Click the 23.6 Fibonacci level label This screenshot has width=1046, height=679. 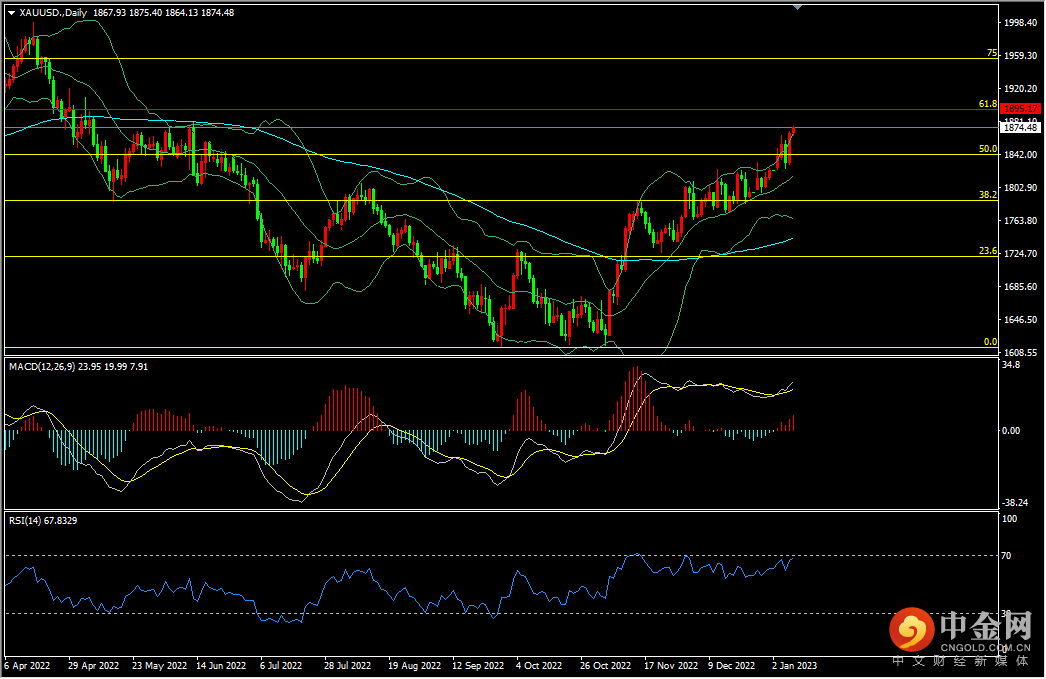[988, 252]
